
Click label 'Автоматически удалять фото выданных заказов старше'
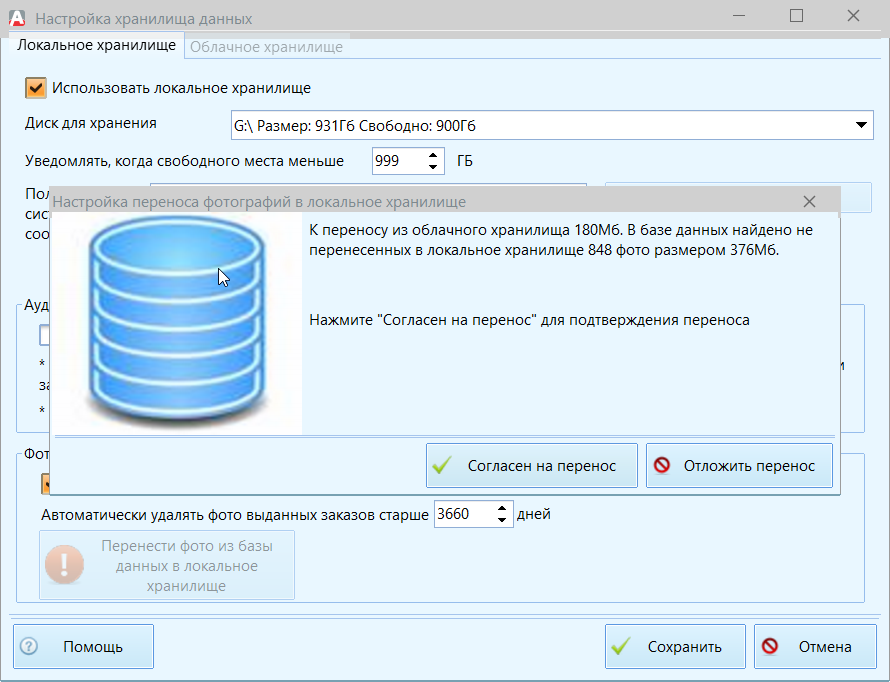235,515
